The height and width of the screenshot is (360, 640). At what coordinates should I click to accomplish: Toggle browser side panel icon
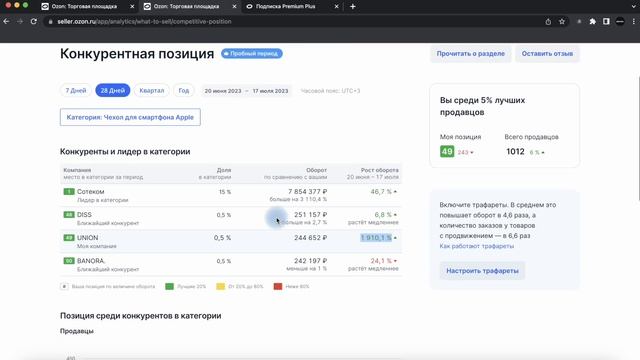click(x=606, y=22)
